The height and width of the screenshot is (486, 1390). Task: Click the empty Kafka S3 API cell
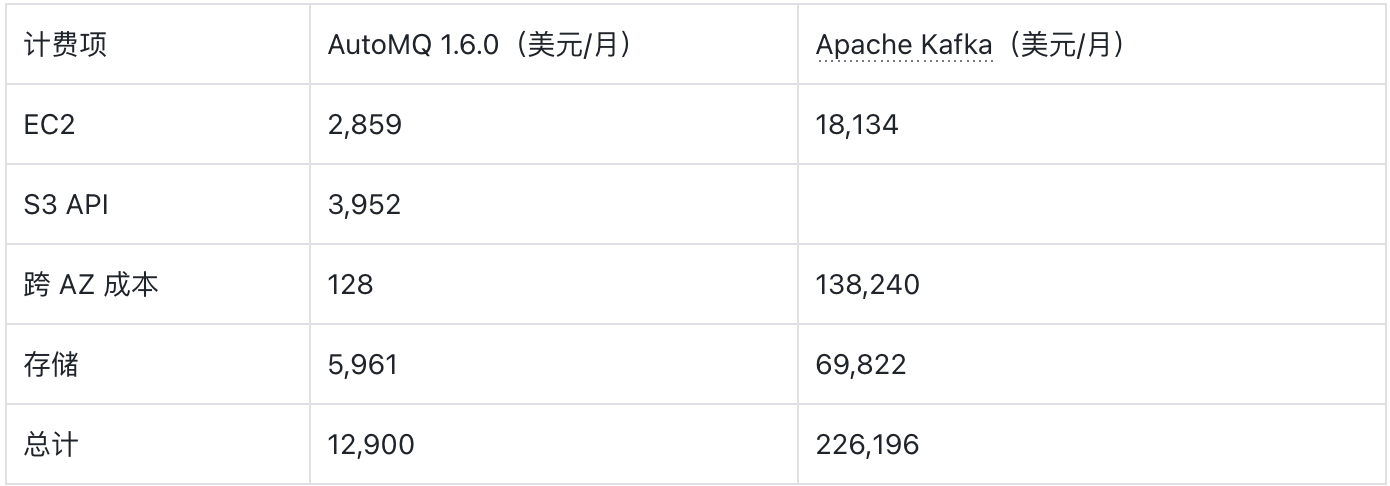click(1090, 205)
